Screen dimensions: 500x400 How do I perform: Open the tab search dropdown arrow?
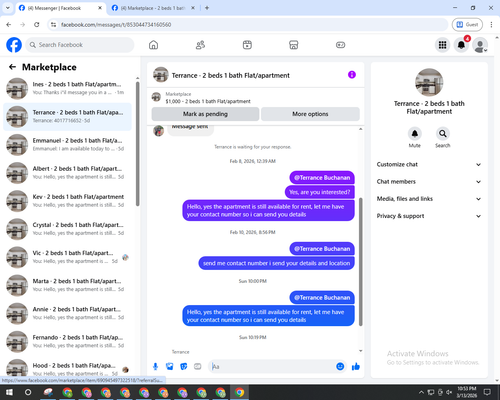[x=8, y=8]
